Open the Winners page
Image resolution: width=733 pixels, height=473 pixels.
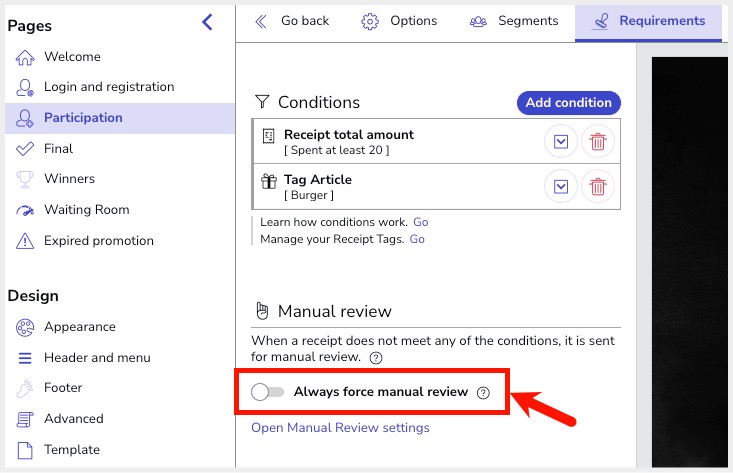[69, 179]
